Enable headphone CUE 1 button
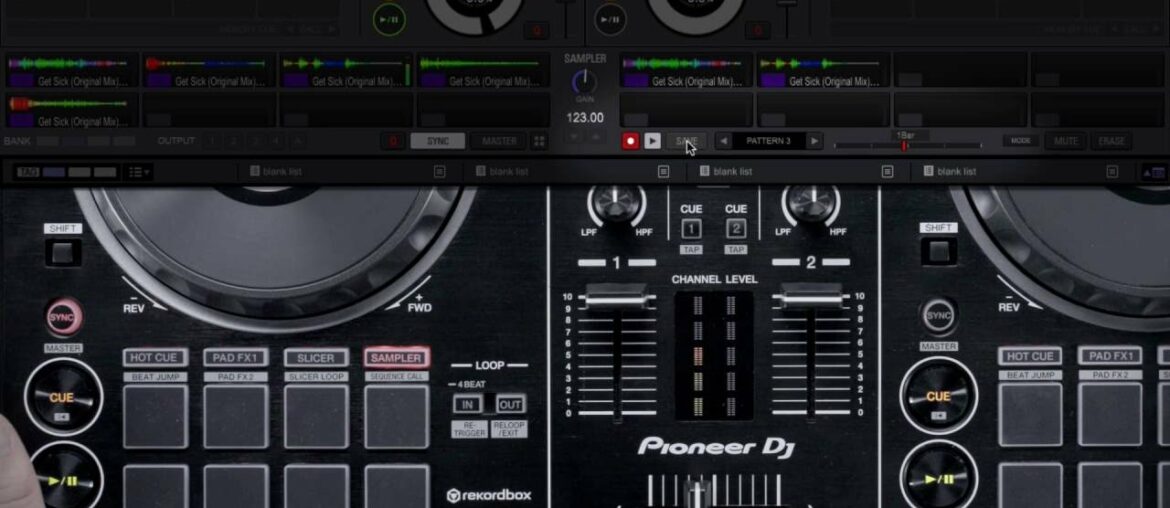Screen dimensions: 1170x508 click(x=691, y=228)
